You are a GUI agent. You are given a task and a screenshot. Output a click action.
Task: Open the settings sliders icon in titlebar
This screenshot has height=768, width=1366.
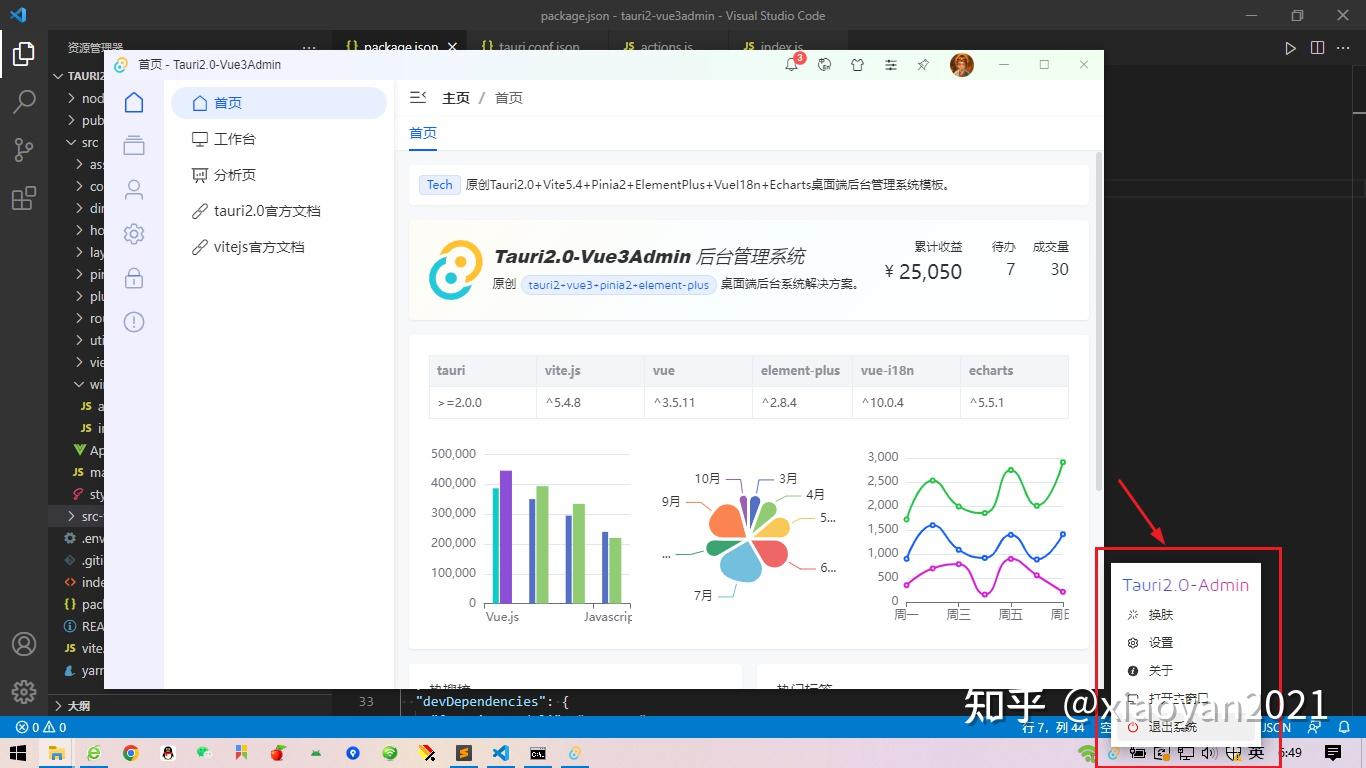click(890, 65)
